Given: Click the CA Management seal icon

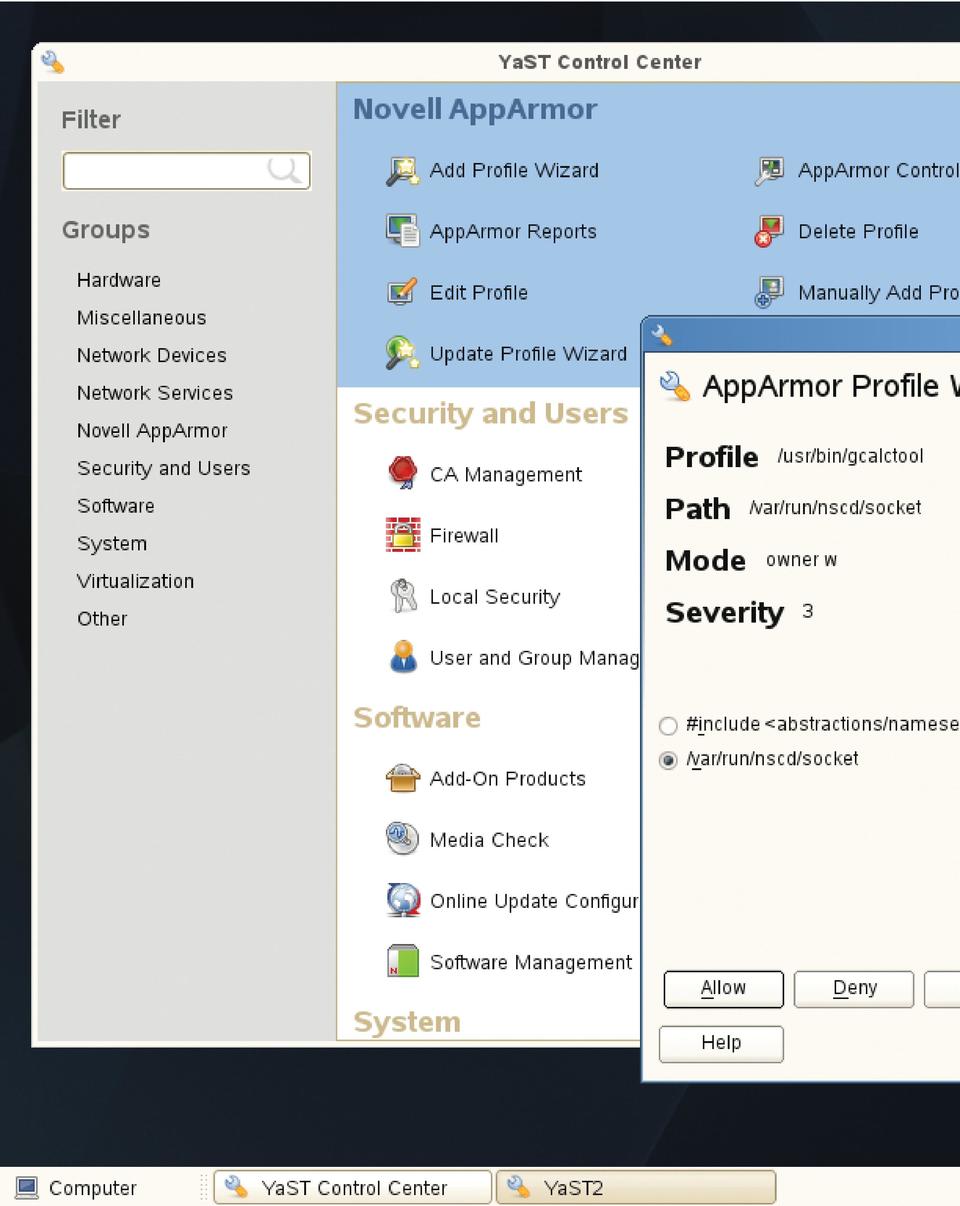Looking at the screenshot, I should 403,474.
